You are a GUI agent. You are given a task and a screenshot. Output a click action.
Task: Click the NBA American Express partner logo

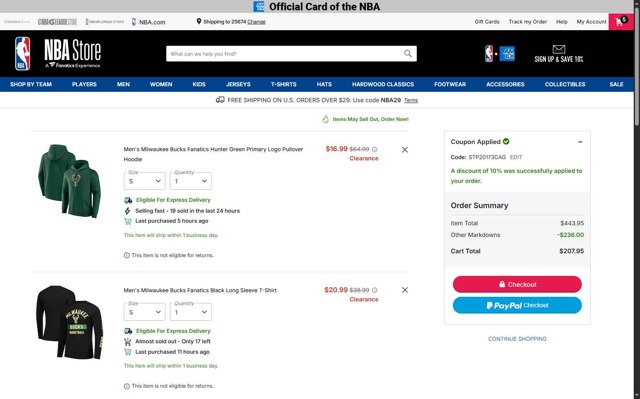point(500,54)
